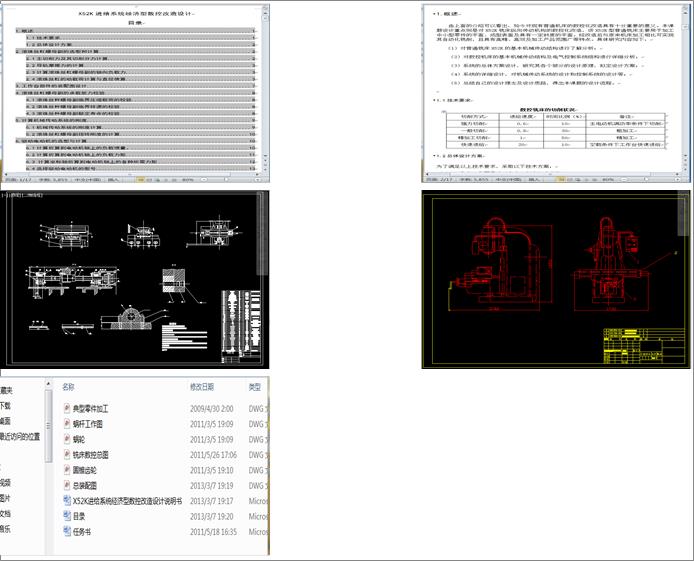Select the 目录 Word document icon
Screen dimensions: 694x561
pyautogui.click(x=67, y=516)
